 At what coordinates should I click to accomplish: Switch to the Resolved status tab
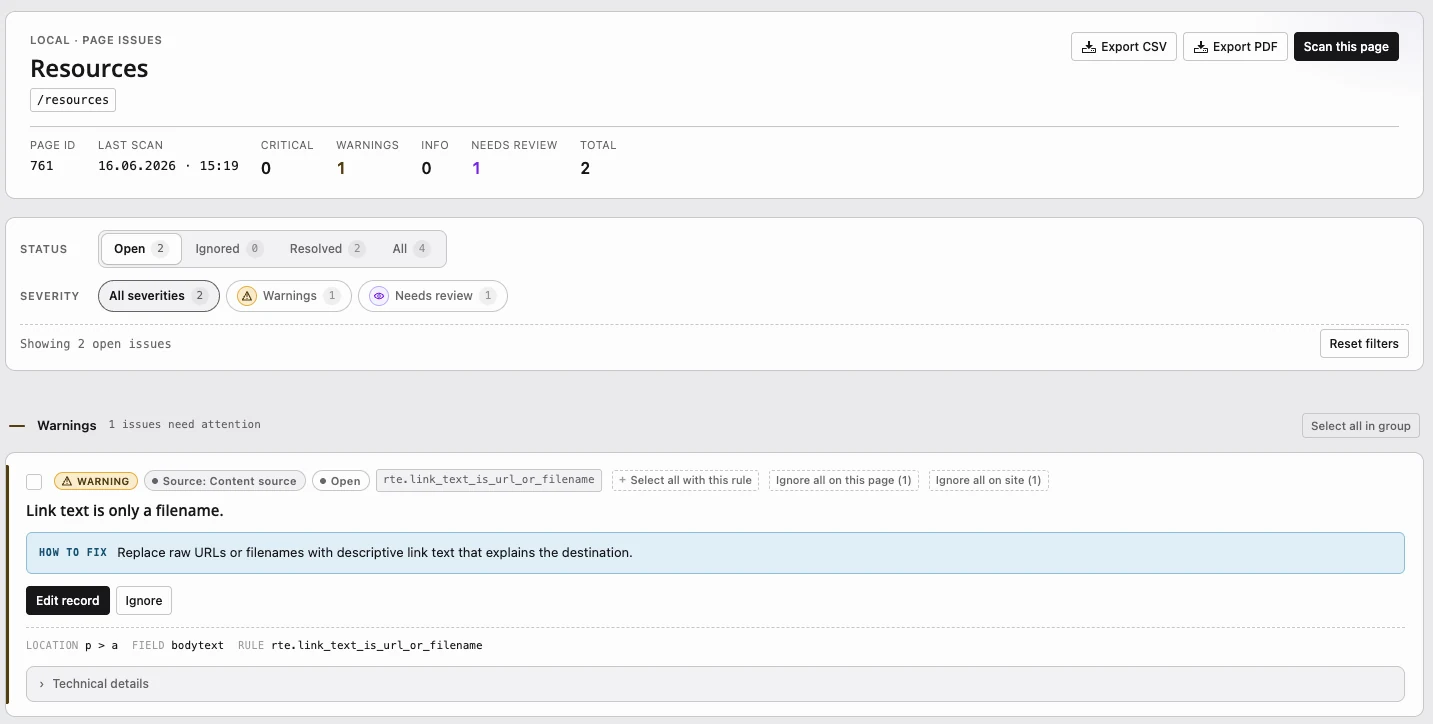[x=327, y=249]
